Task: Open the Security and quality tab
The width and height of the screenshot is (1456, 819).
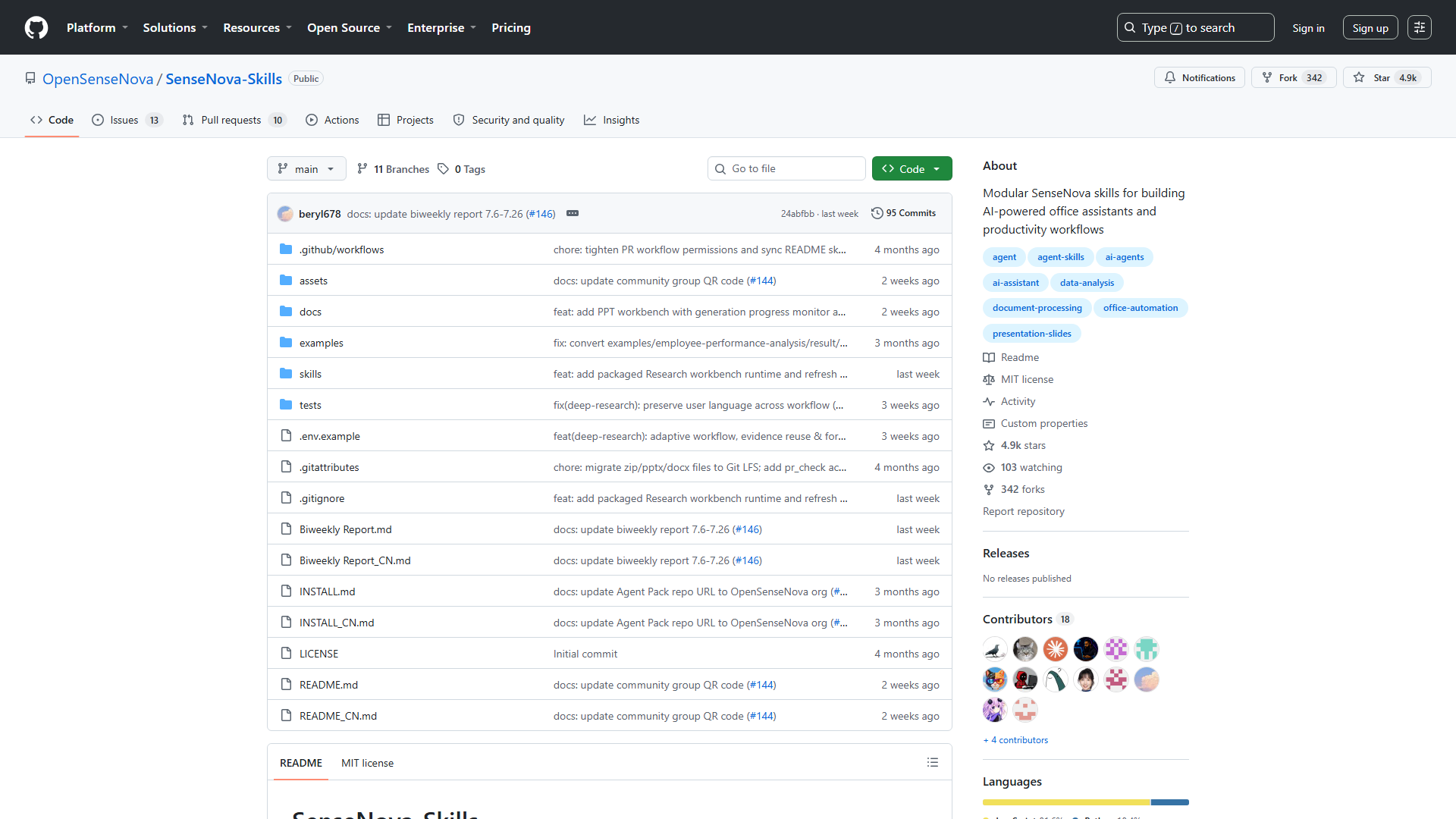Action: click(x=509, y=121)
